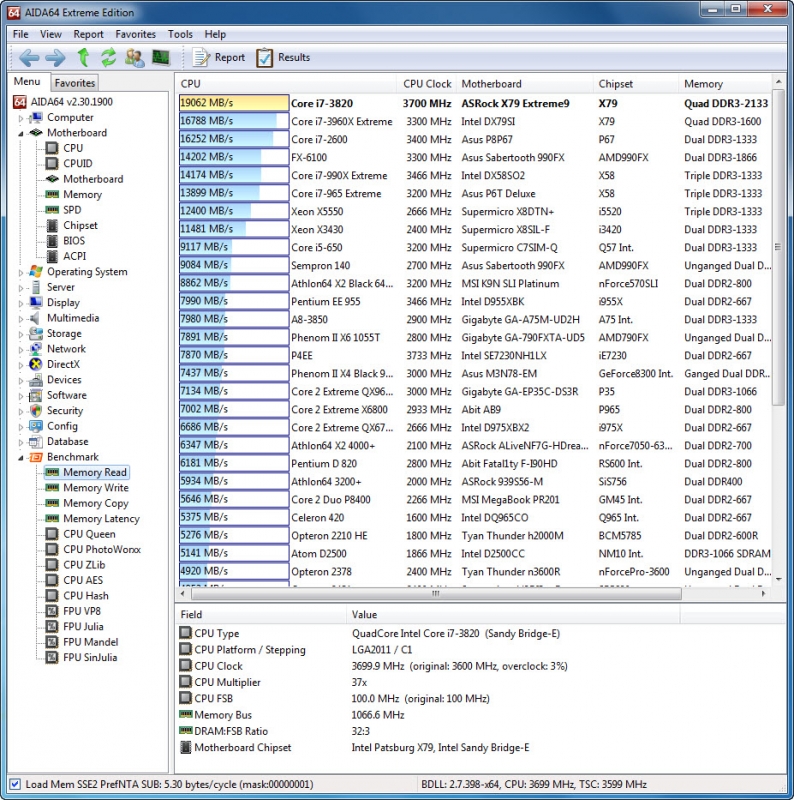Screen dimensions: 794x800
Task: Click the Forward navigation arrow
Action: click(x=55, y=58)
